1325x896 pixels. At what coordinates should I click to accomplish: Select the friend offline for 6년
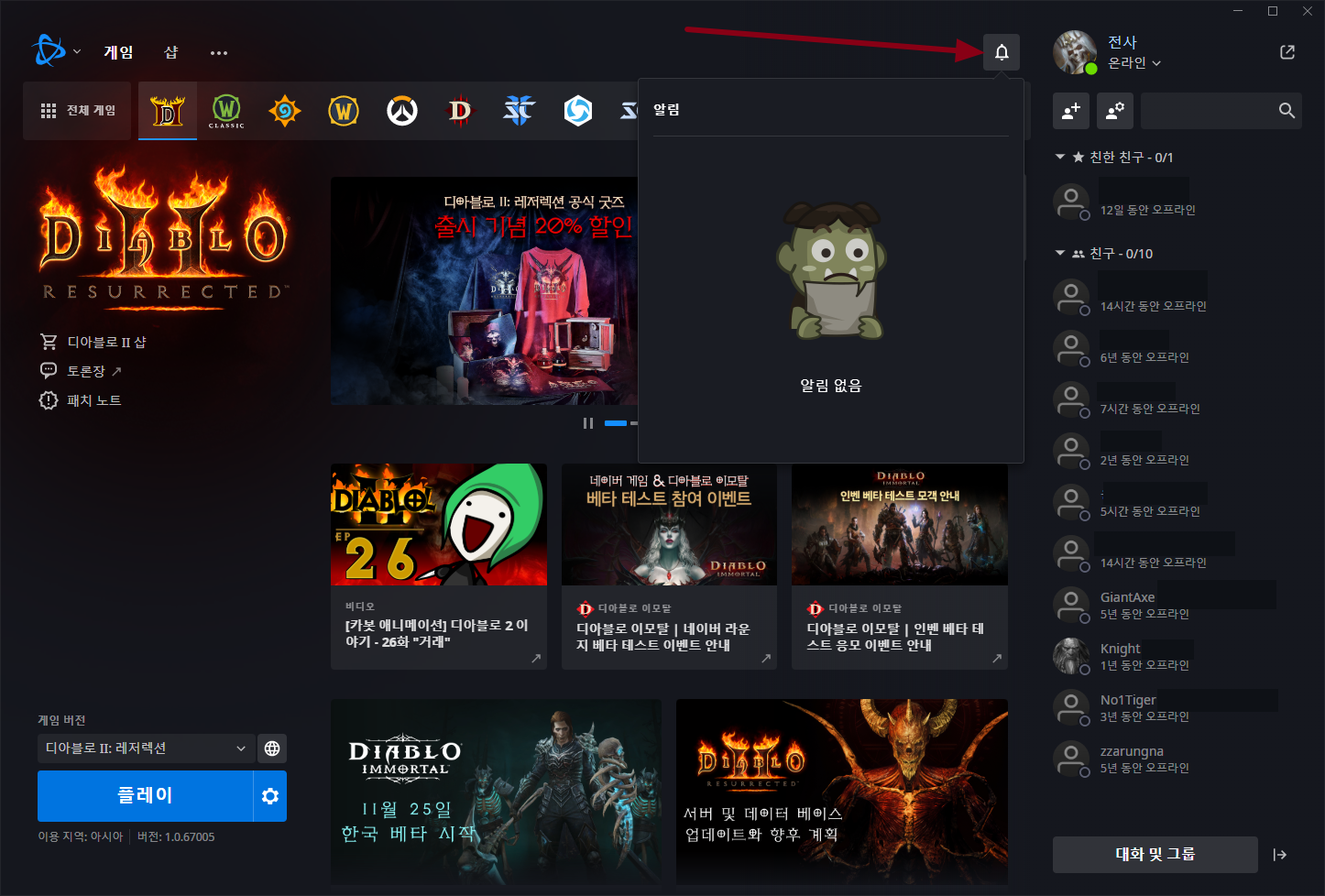click(x=1177, y=349)
